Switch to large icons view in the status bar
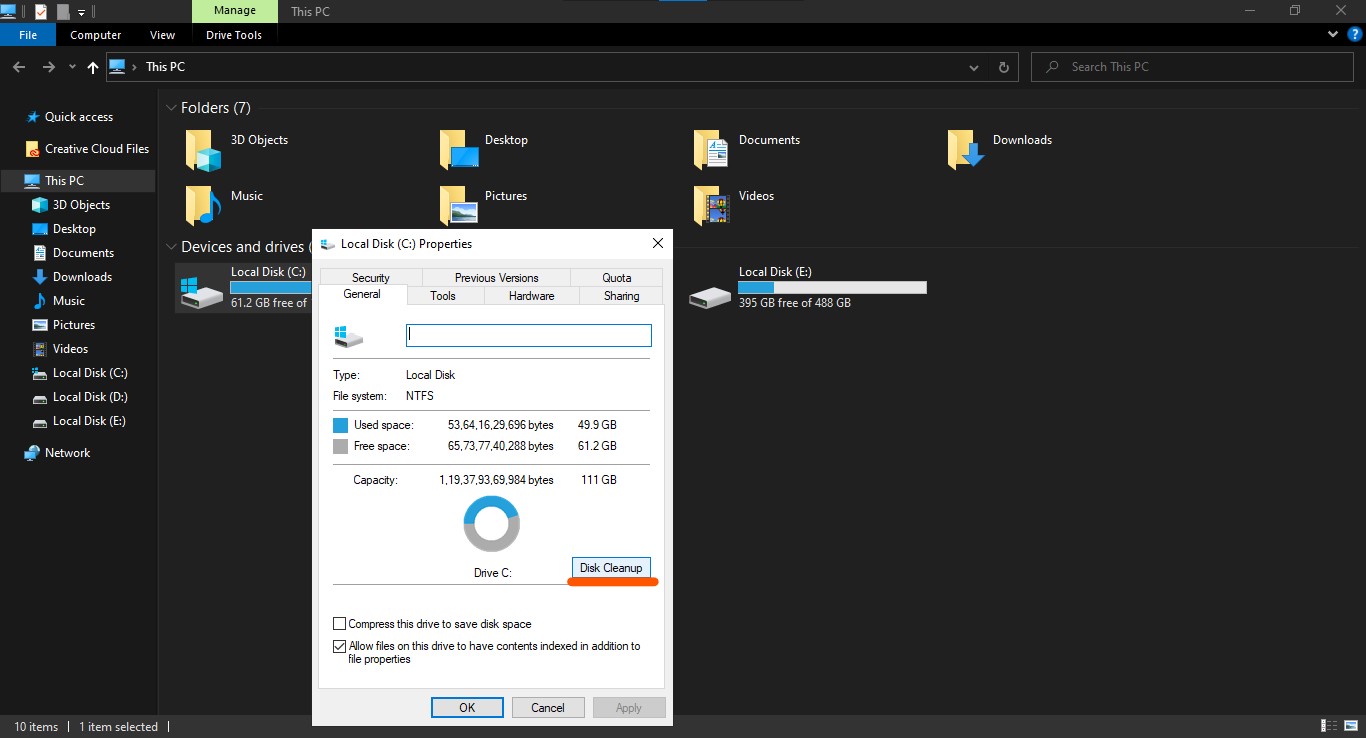The image size is (1366, 738). coord(1350,727)
